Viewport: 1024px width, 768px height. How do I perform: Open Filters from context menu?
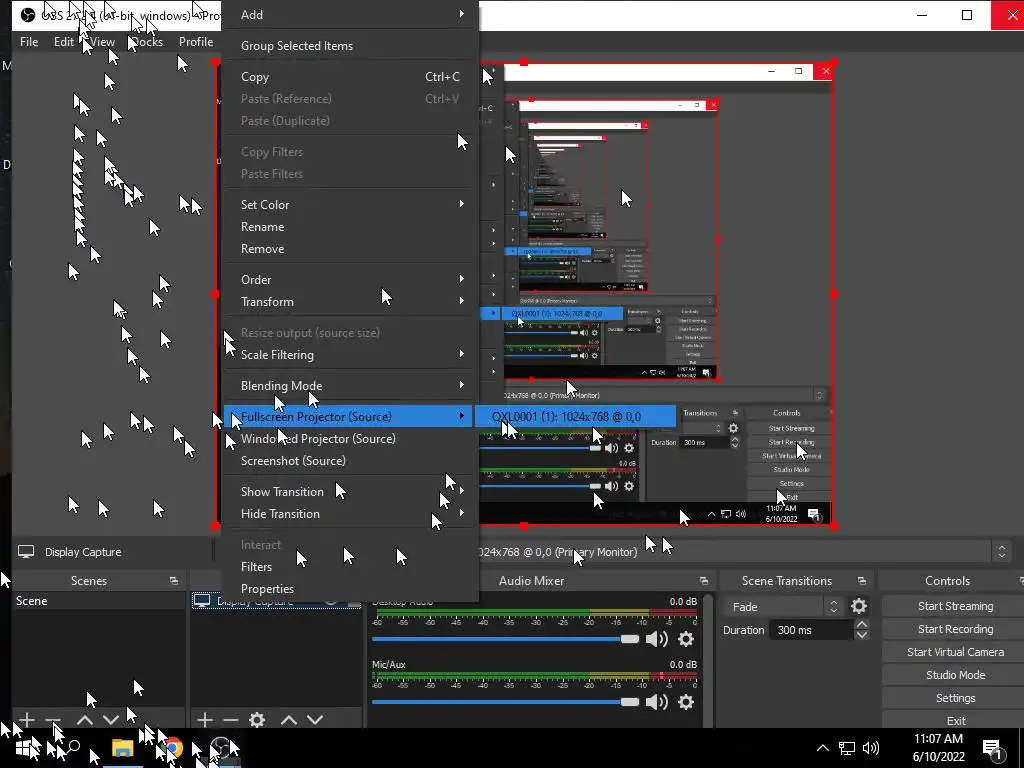click(x=351, y=567)
